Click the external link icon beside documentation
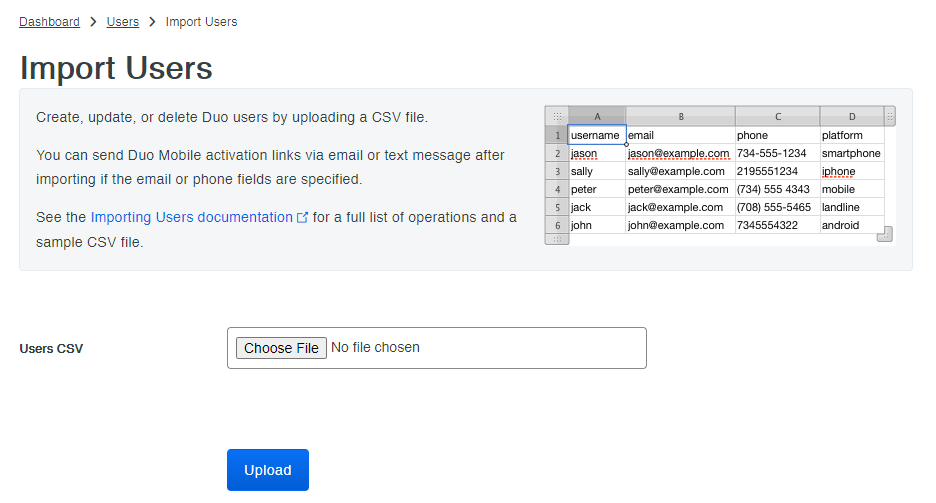The width and height of the screenshot is (936, 503). pos(303,217)
